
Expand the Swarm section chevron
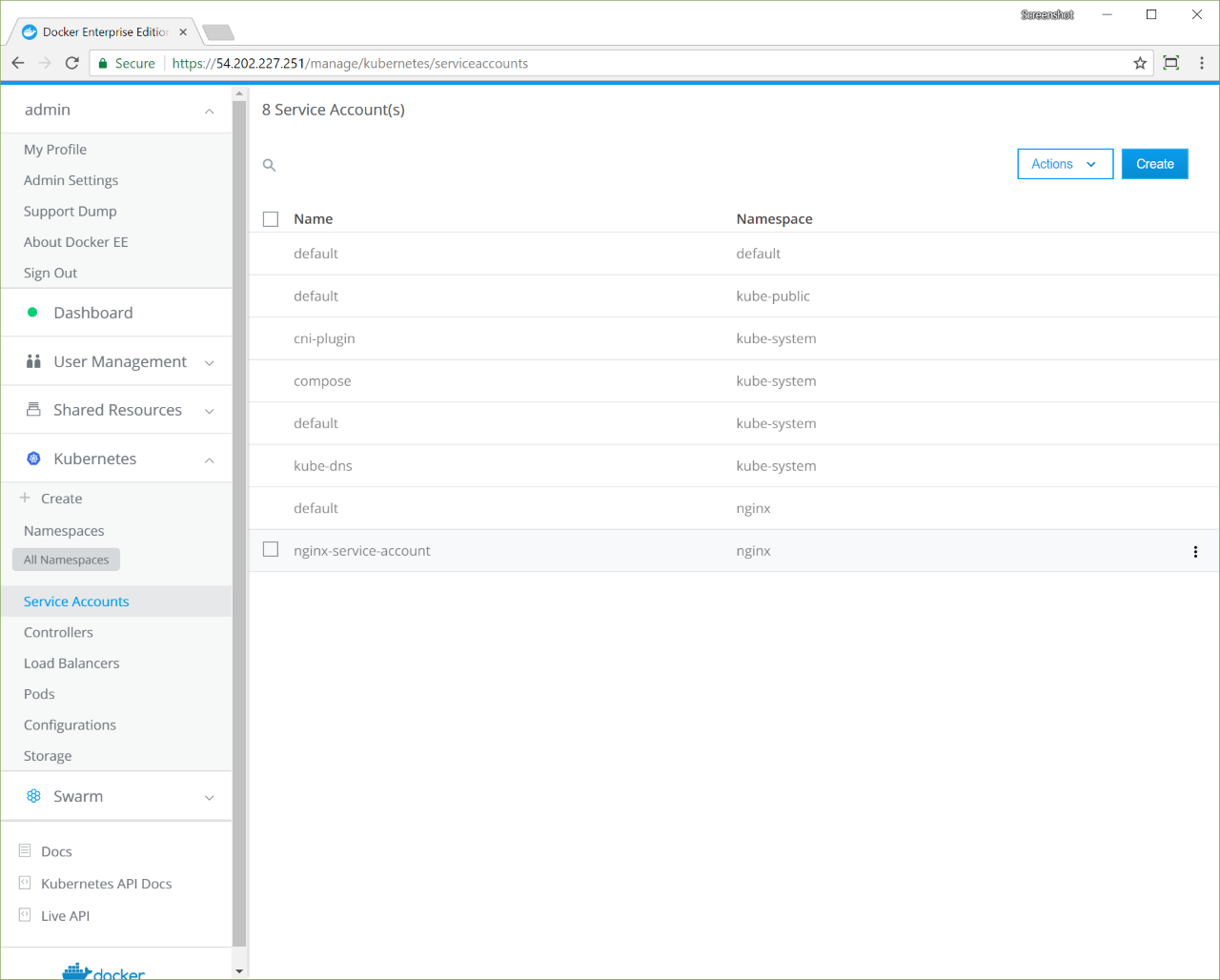210,797
